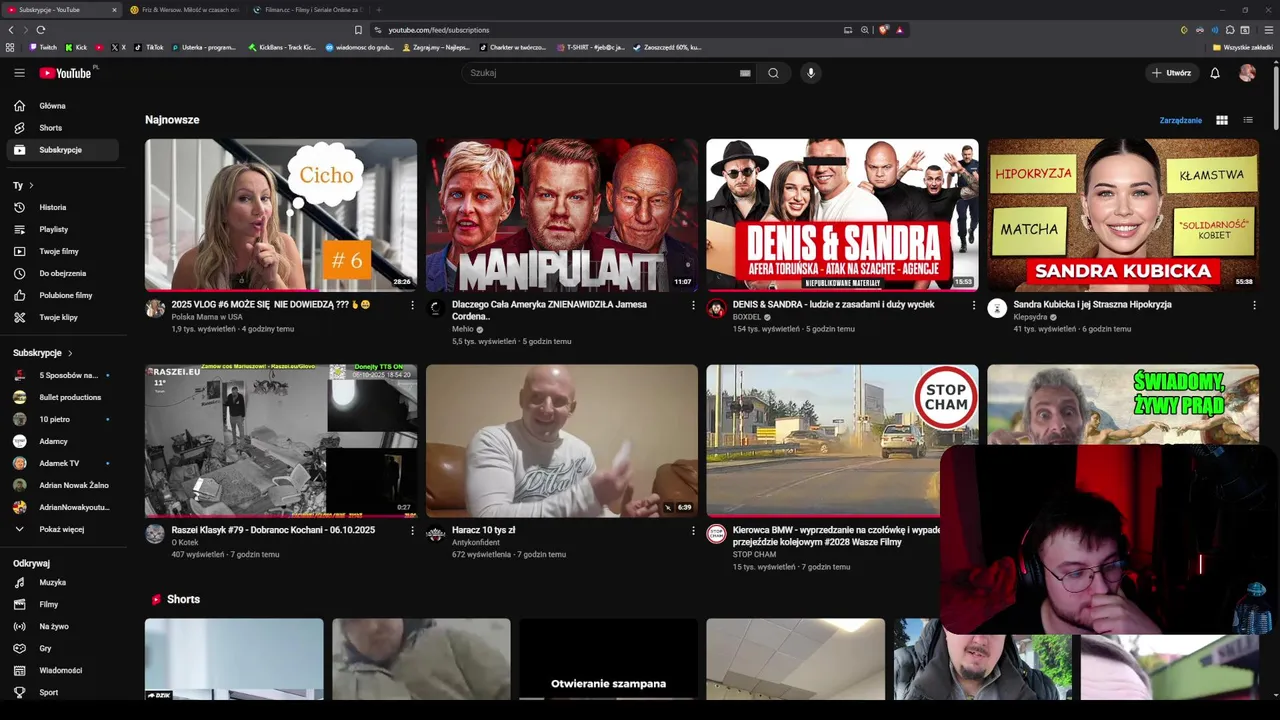Click the YouTube logo
1280x720 pixels.
(x=65, y=73)
